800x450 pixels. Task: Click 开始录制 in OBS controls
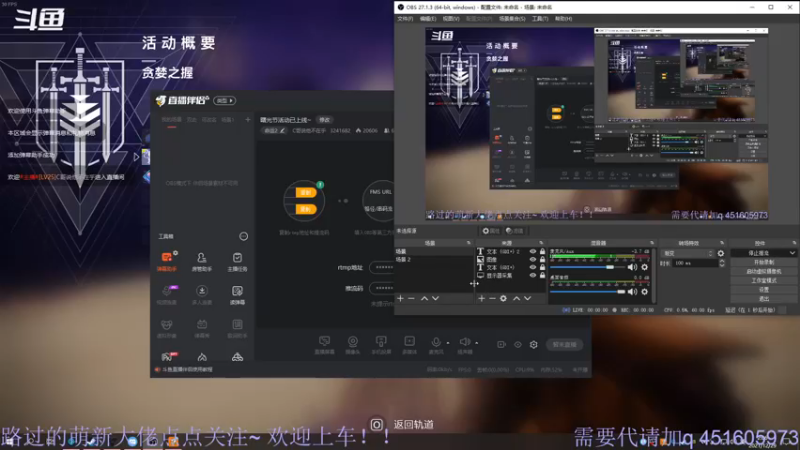(763, 262)
